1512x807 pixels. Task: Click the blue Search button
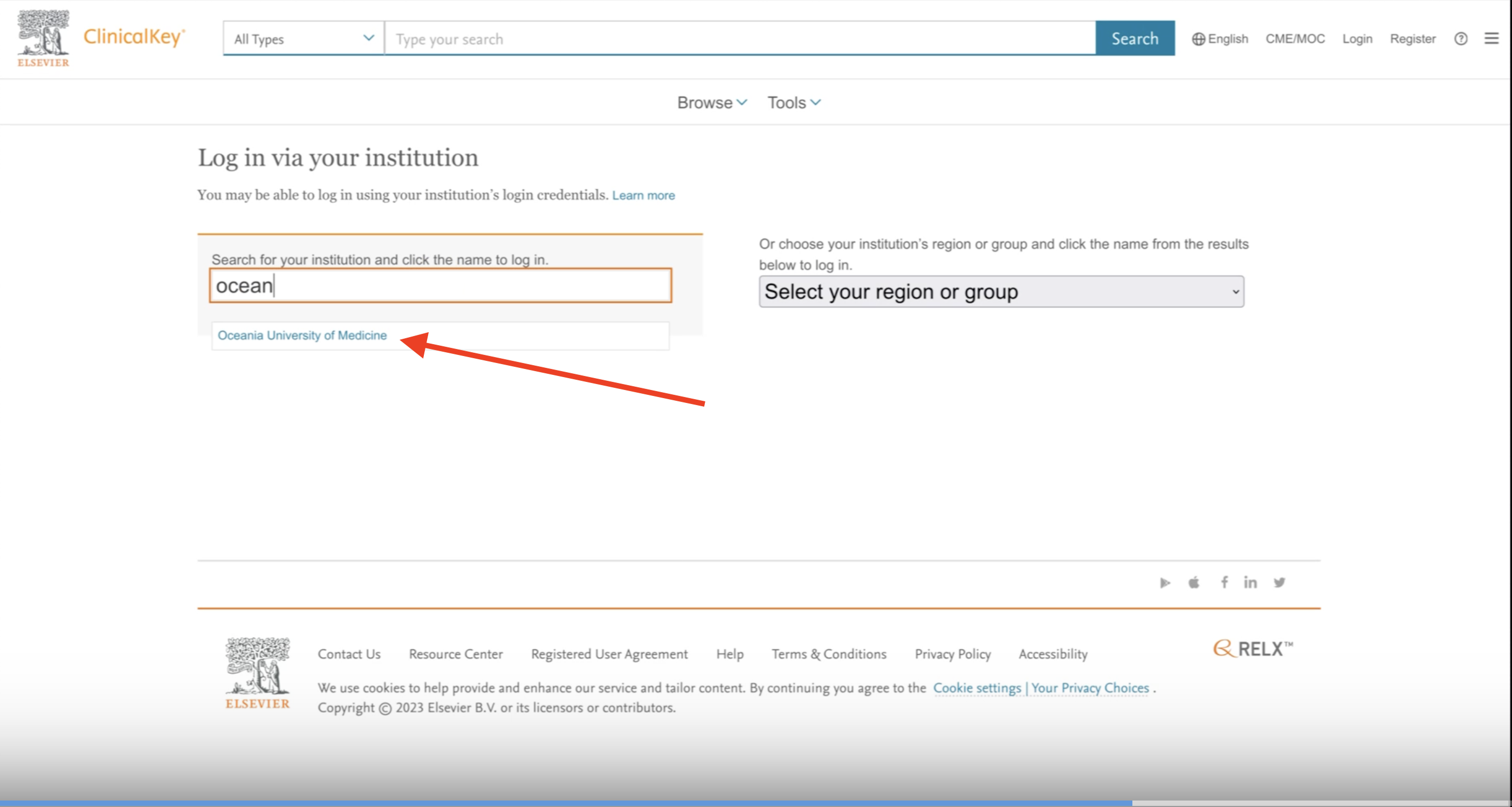[1135, 39]
